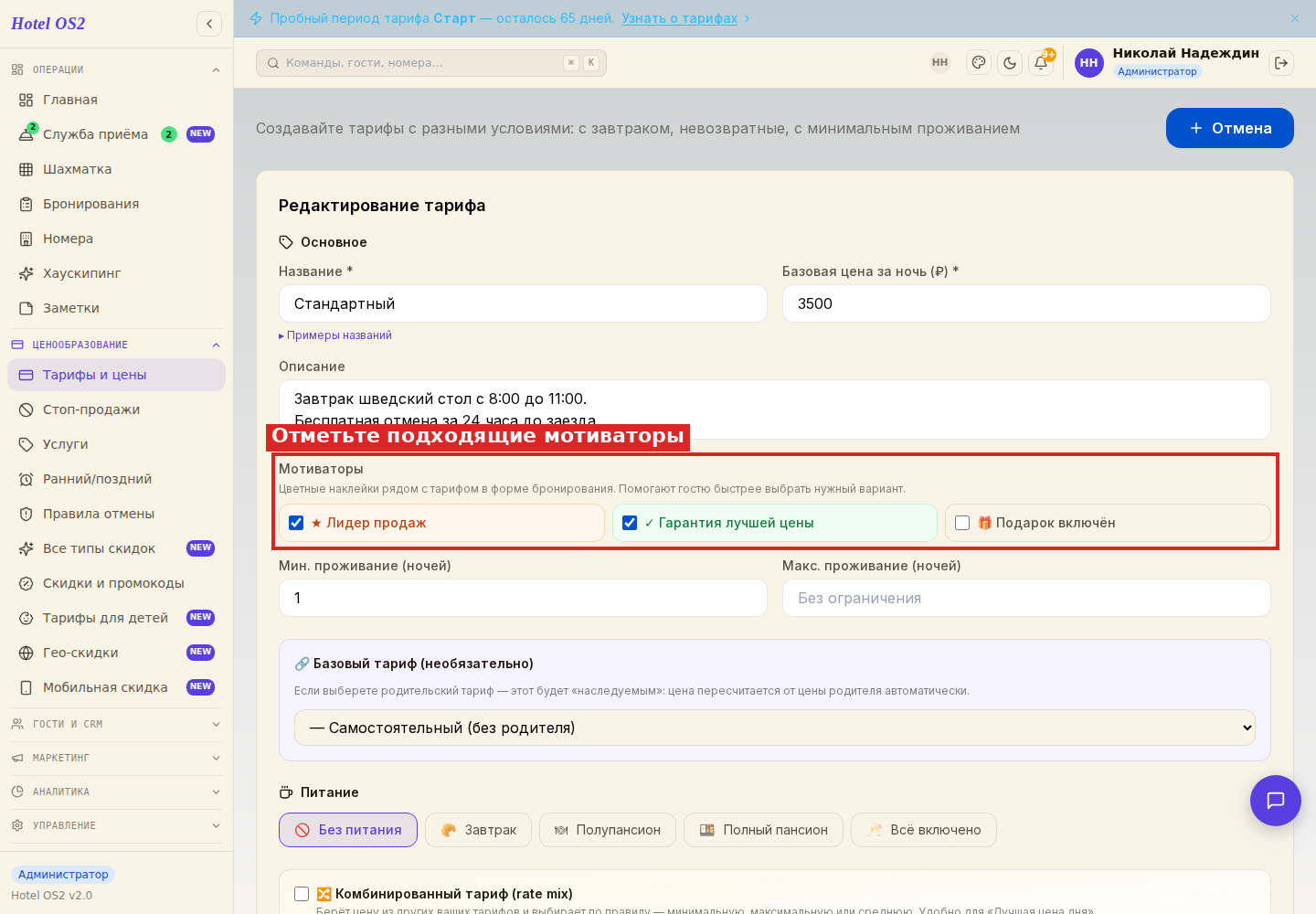
Task: Click the Все типы скидок sparkle icon
Action: pos(26,548)
